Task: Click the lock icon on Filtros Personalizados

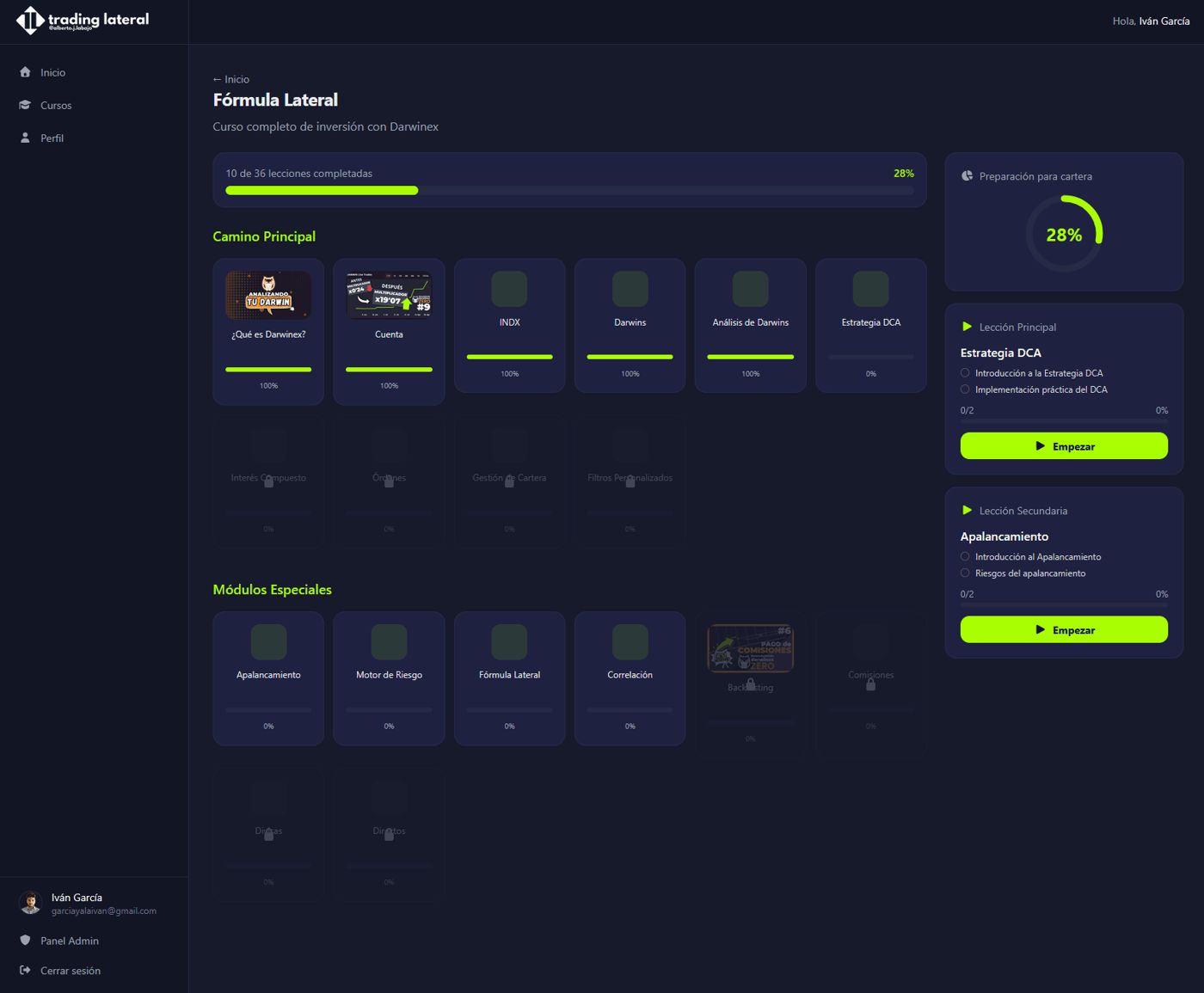Action: click(630, 481)
